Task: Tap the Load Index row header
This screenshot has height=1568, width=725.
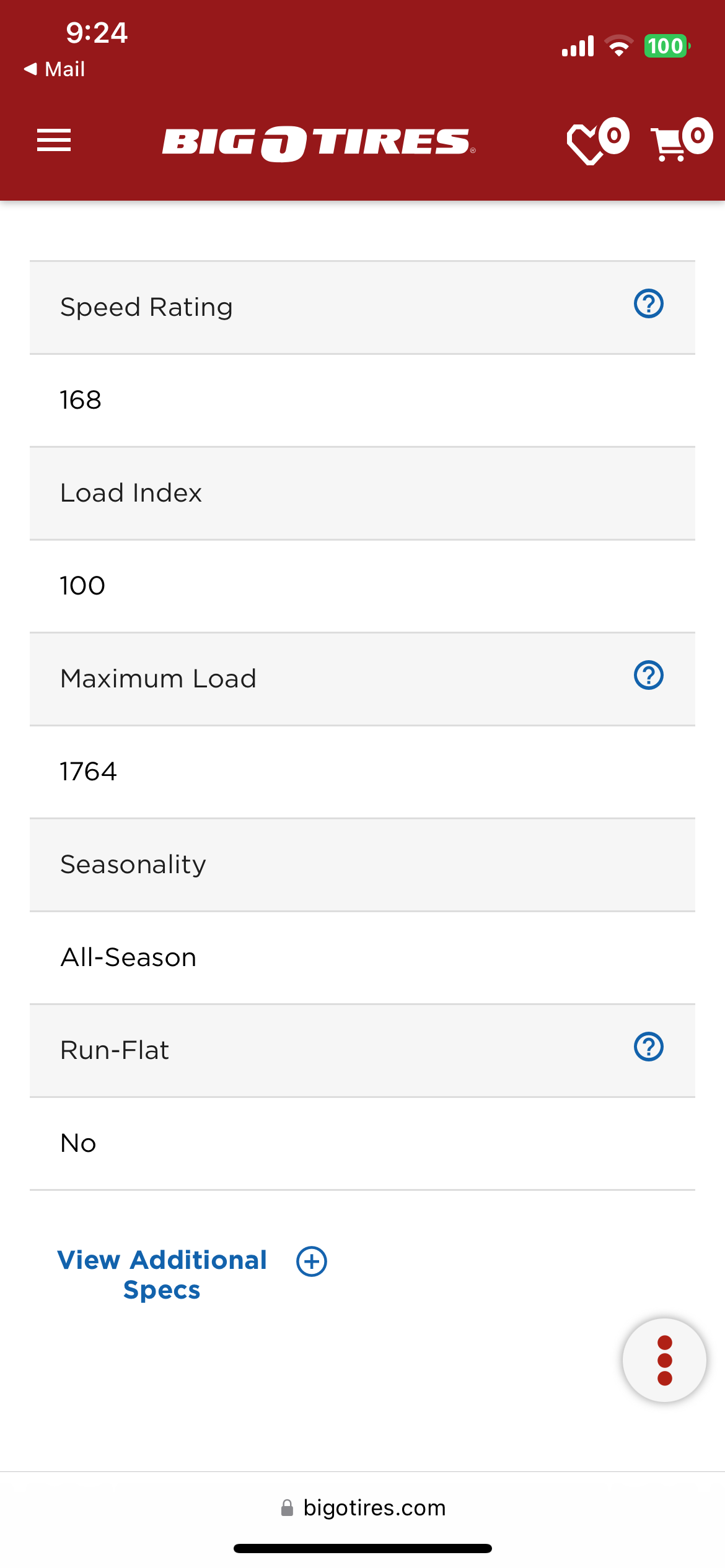Action: 362,493
